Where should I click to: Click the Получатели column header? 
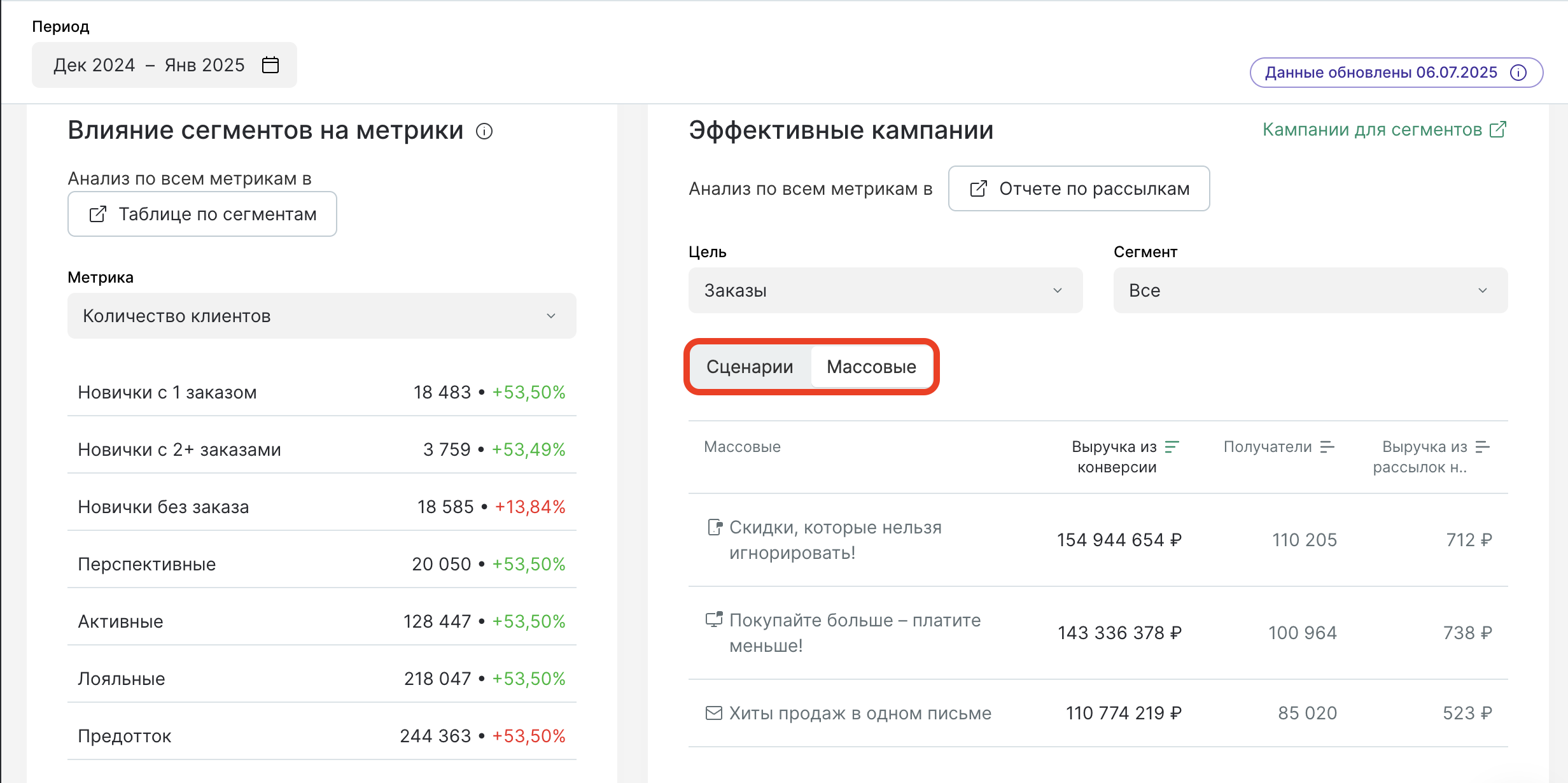[1268, 447]
